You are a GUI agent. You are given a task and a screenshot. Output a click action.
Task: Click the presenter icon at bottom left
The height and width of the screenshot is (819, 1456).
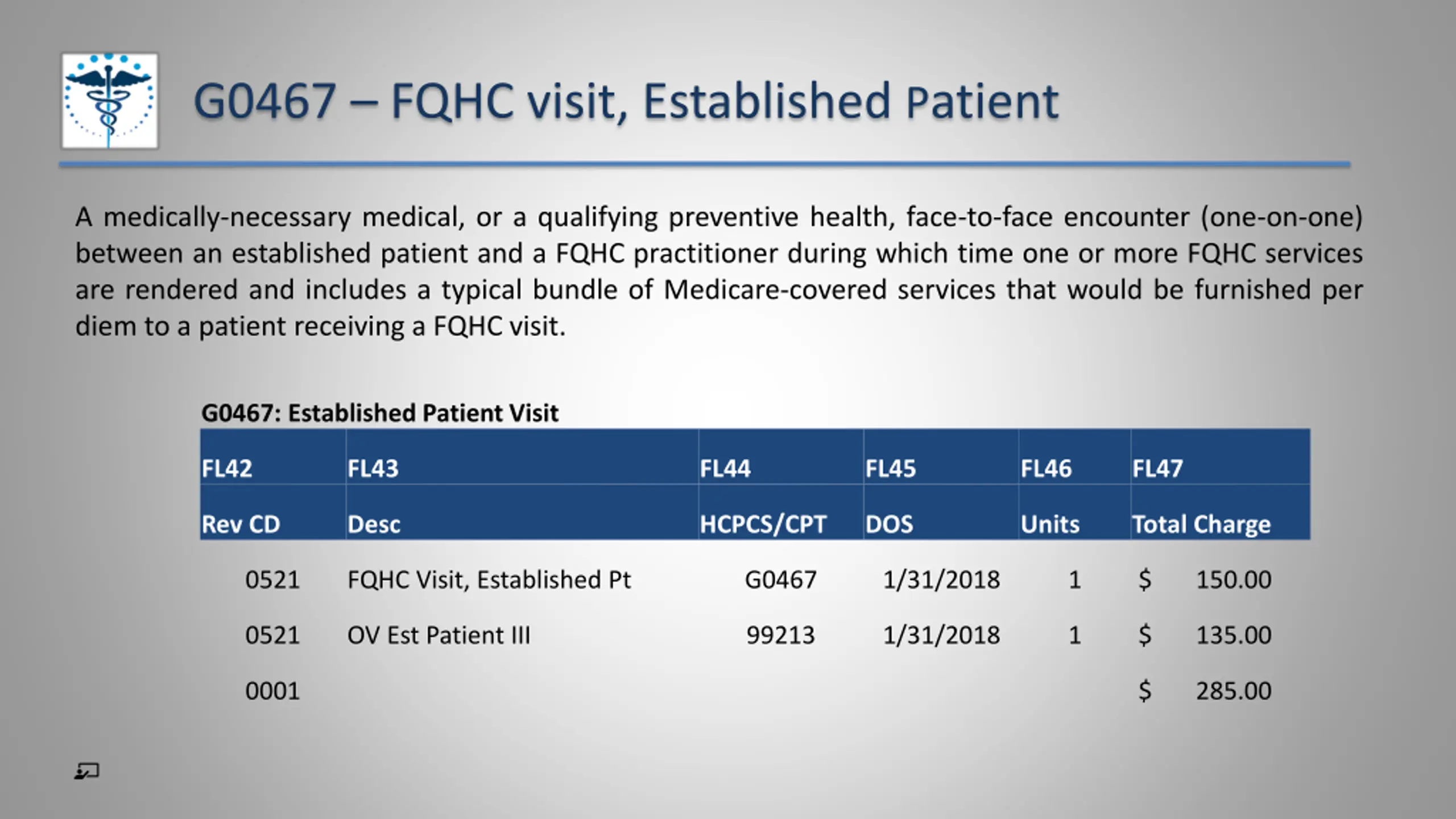point(87,771)
